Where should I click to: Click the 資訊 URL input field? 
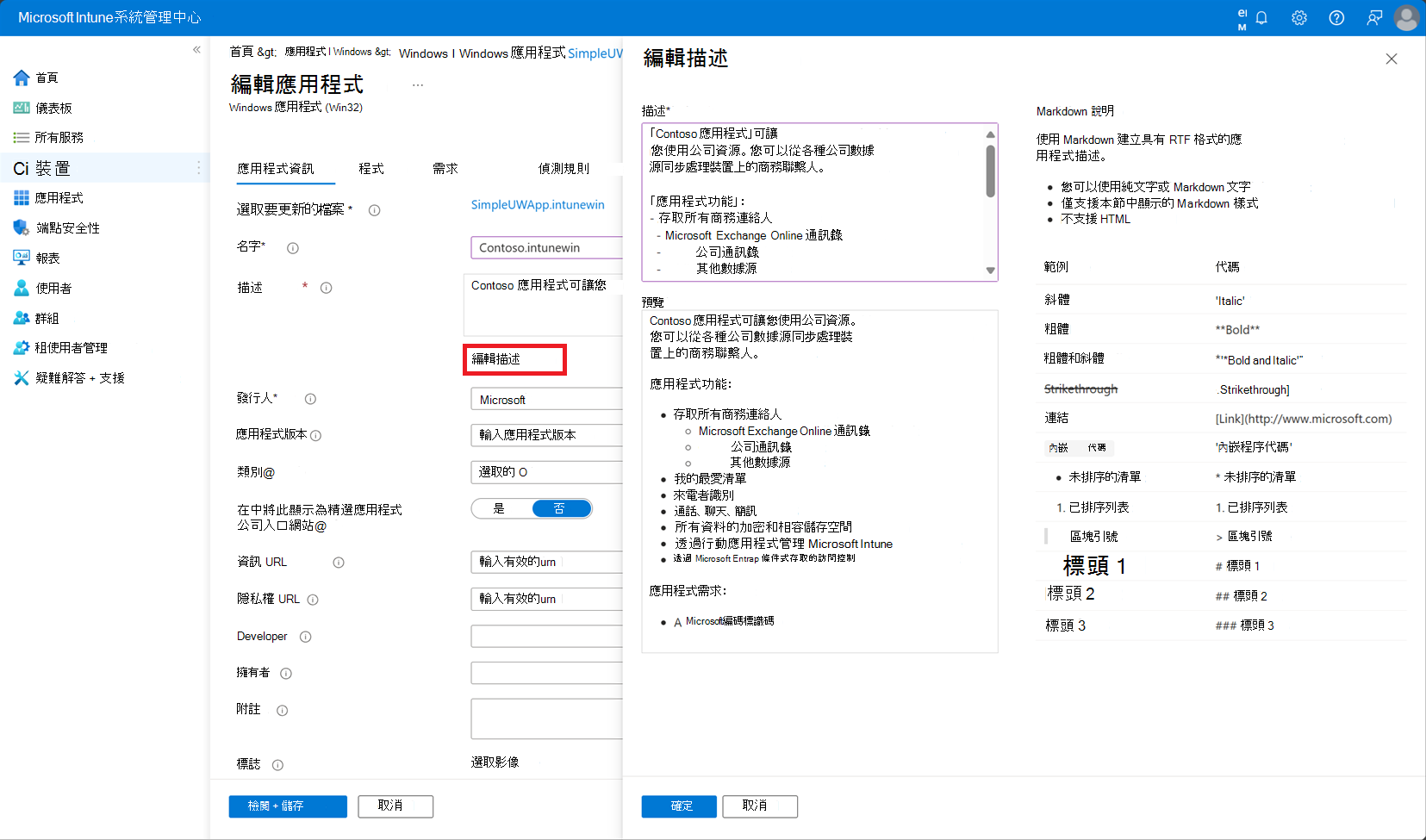(x=547, y=562)
